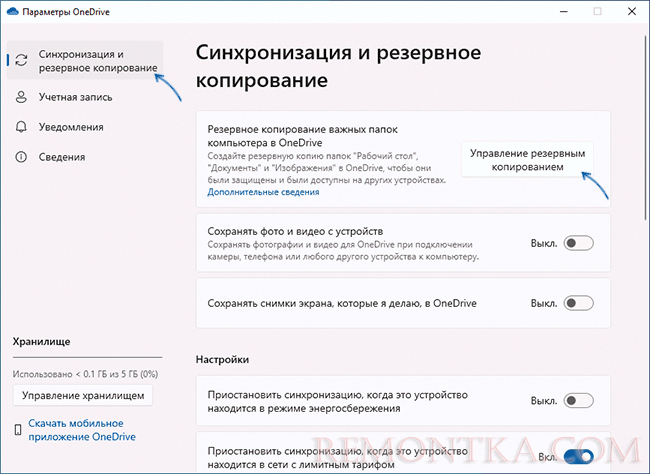Disable pause sync on metered network

578,457
